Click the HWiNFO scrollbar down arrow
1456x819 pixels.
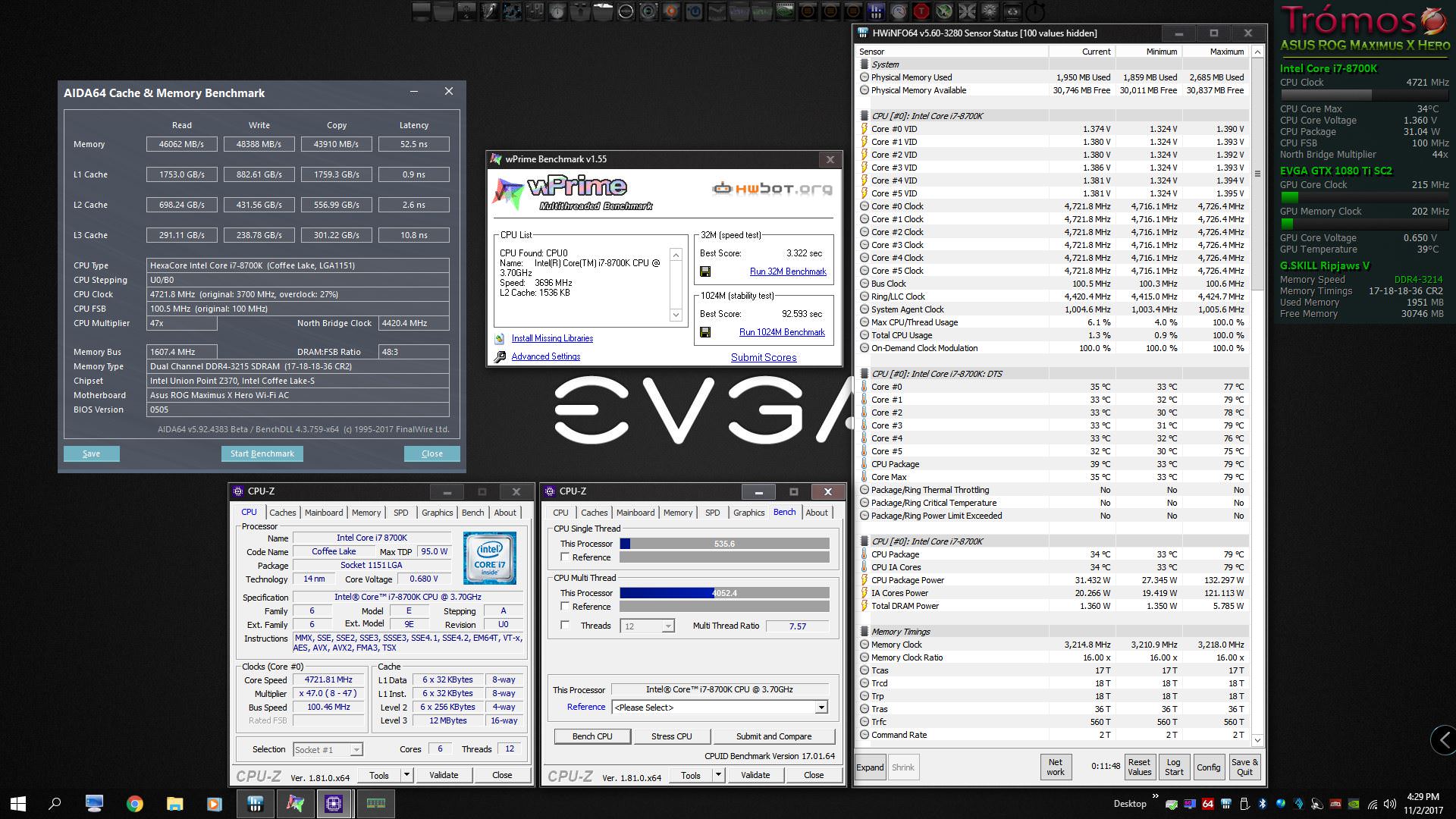point(1257,740)
